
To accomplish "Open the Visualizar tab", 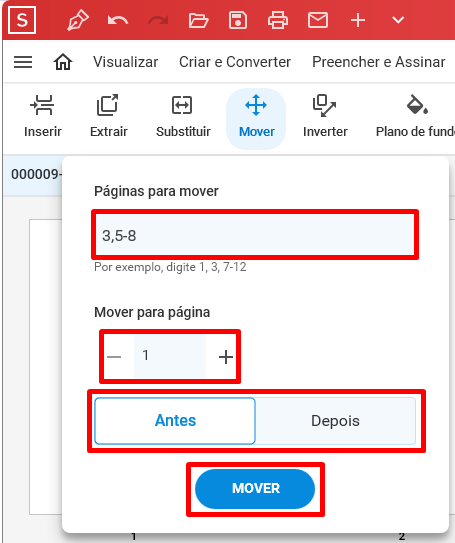I will tap(125, 62).
